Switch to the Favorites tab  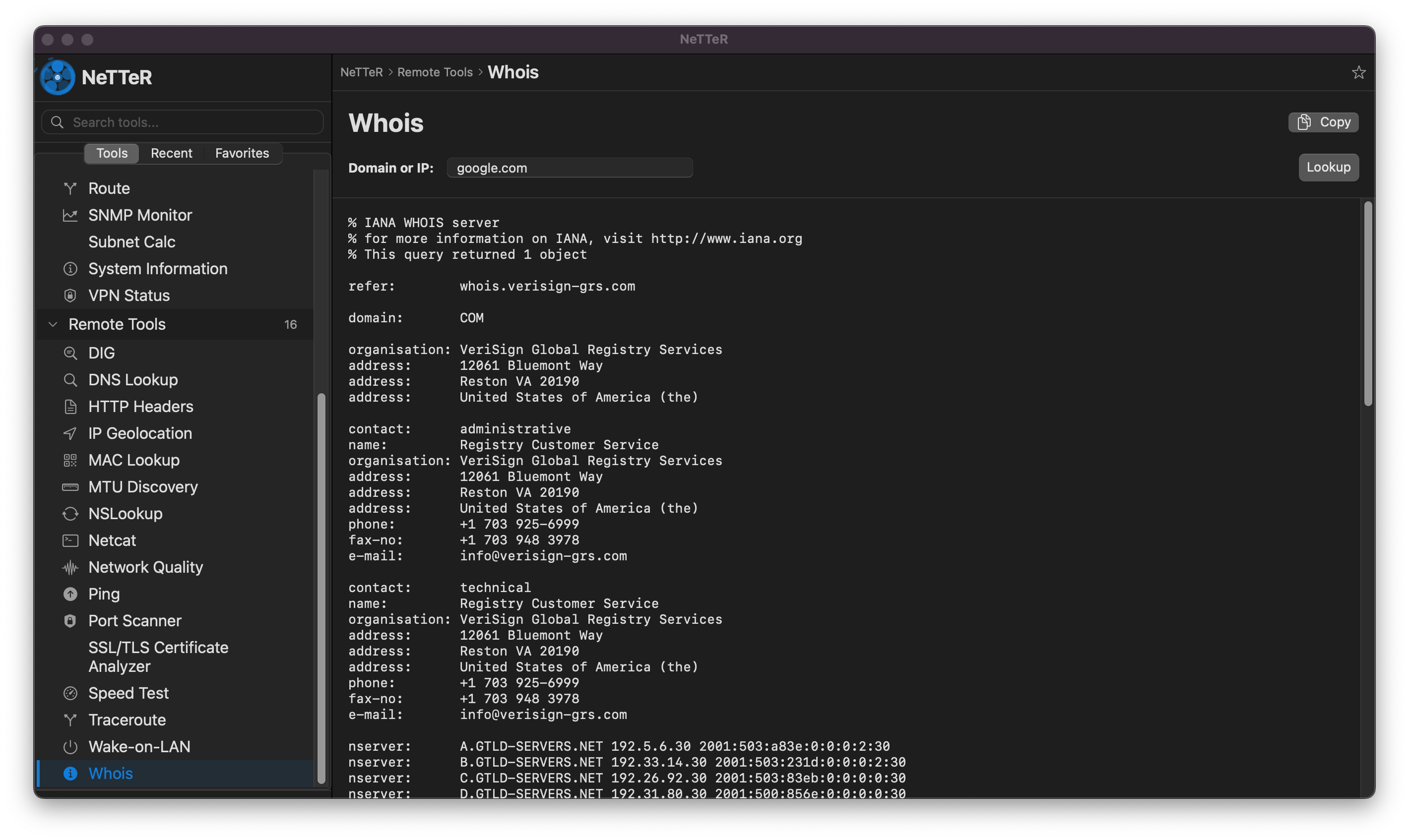(x=242, y=153)
